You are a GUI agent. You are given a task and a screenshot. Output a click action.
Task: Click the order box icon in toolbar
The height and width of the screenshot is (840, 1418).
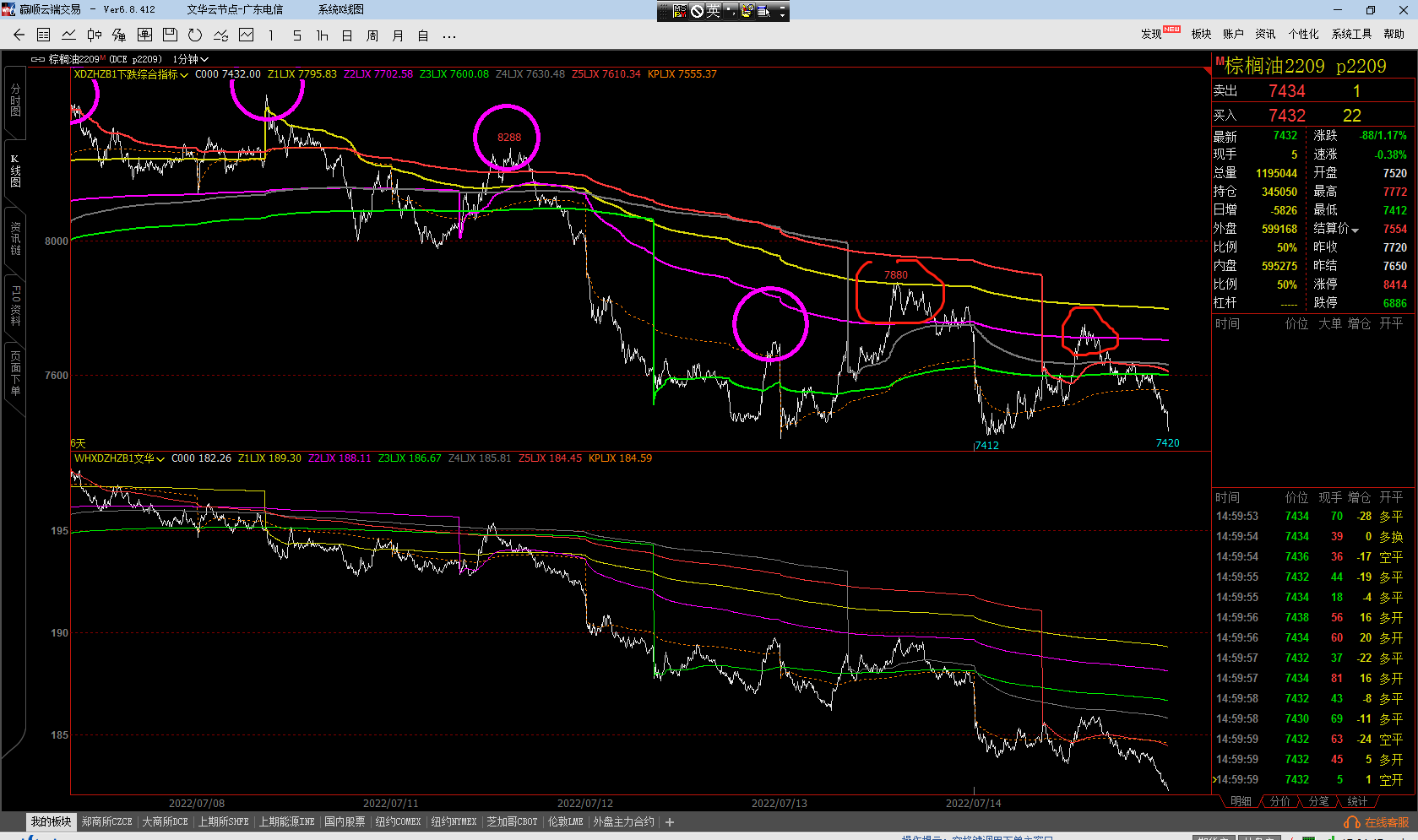[144, 35]
